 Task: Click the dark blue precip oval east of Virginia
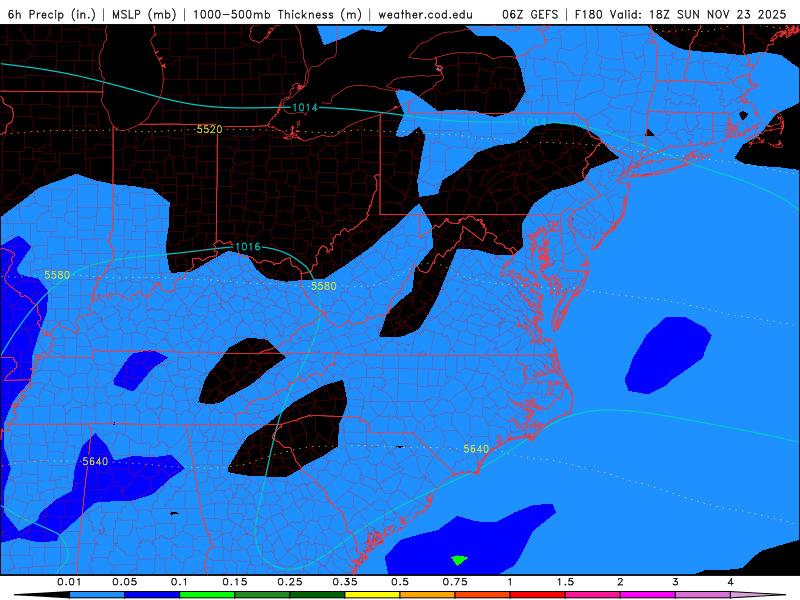click(668, 355)
